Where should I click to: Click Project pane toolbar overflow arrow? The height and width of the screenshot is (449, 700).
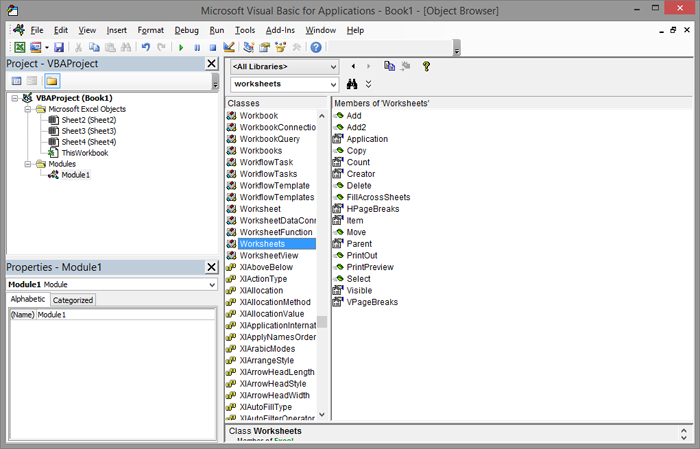[x=215, y=81]
